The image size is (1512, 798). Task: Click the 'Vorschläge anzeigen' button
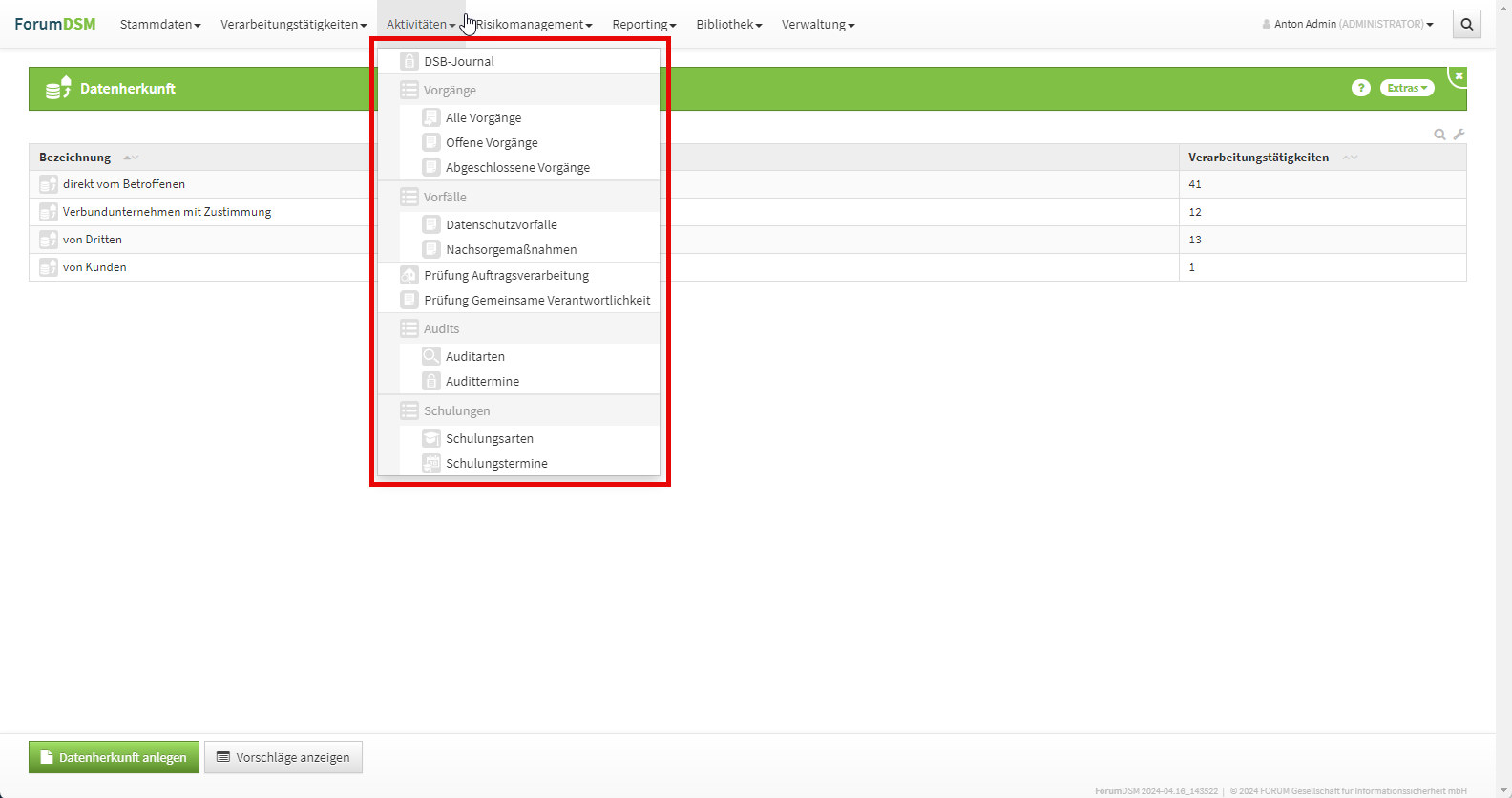283,757
